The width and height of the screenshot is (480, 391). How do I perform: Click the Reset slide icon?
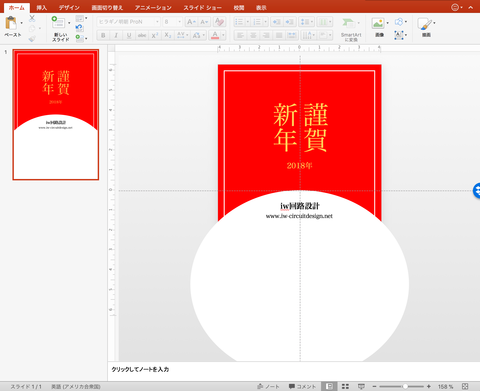79,28
